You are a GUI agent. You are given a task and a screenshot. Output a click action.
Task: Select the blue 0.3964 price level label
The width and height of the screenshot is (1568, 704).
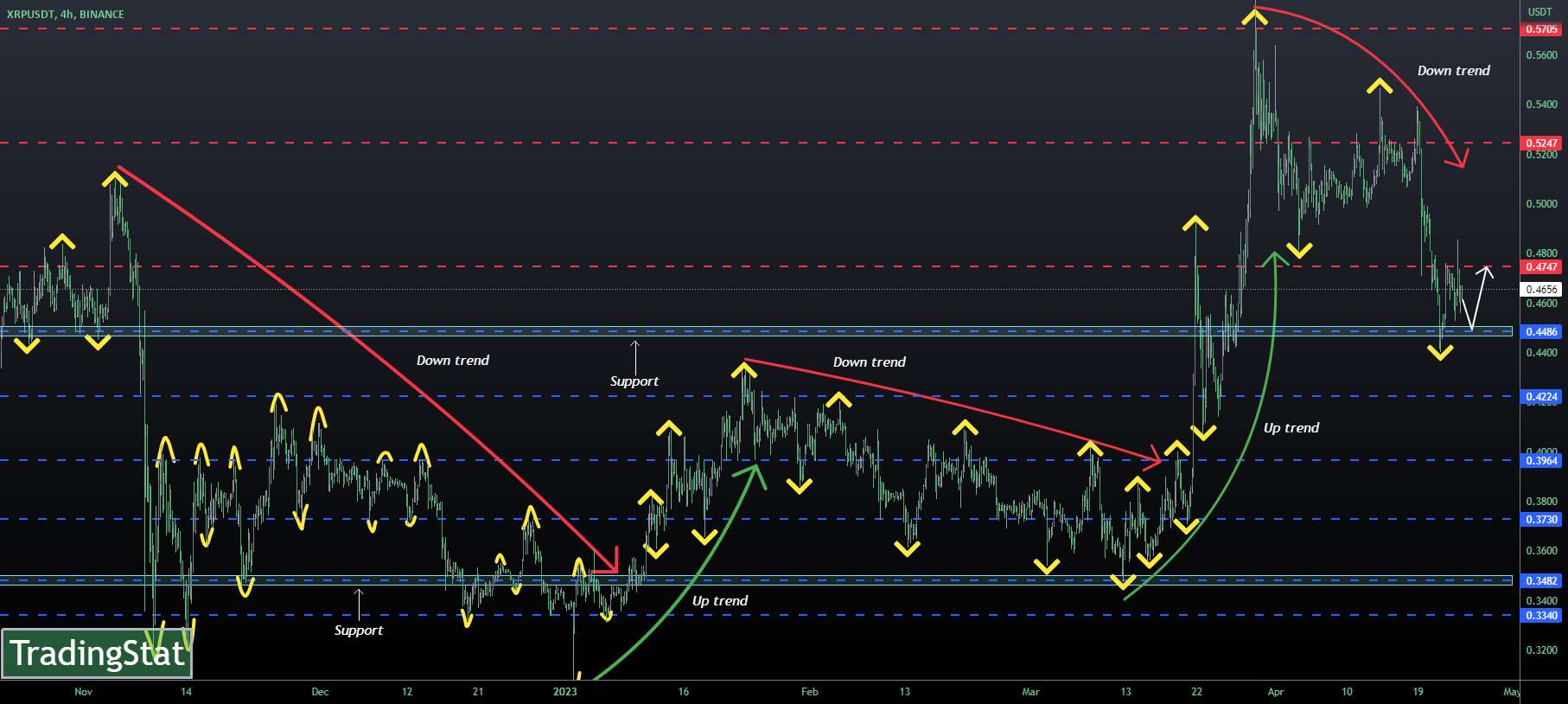(1541, 461)
